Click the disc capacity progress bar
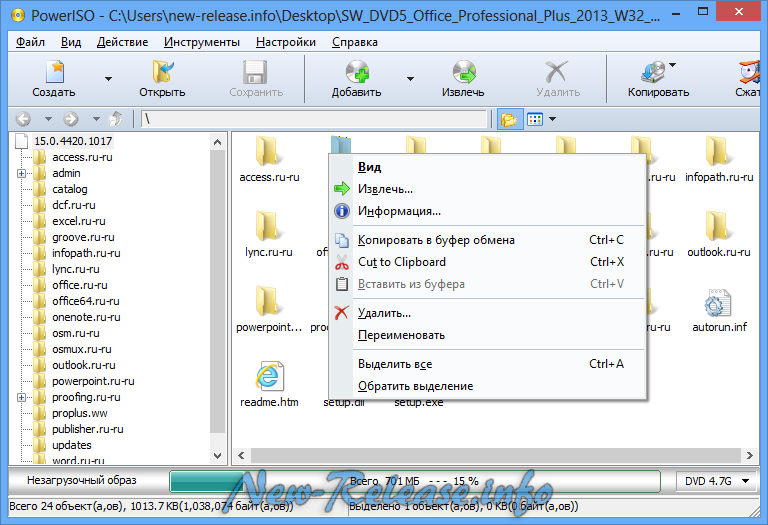 (x=415, y=481)
